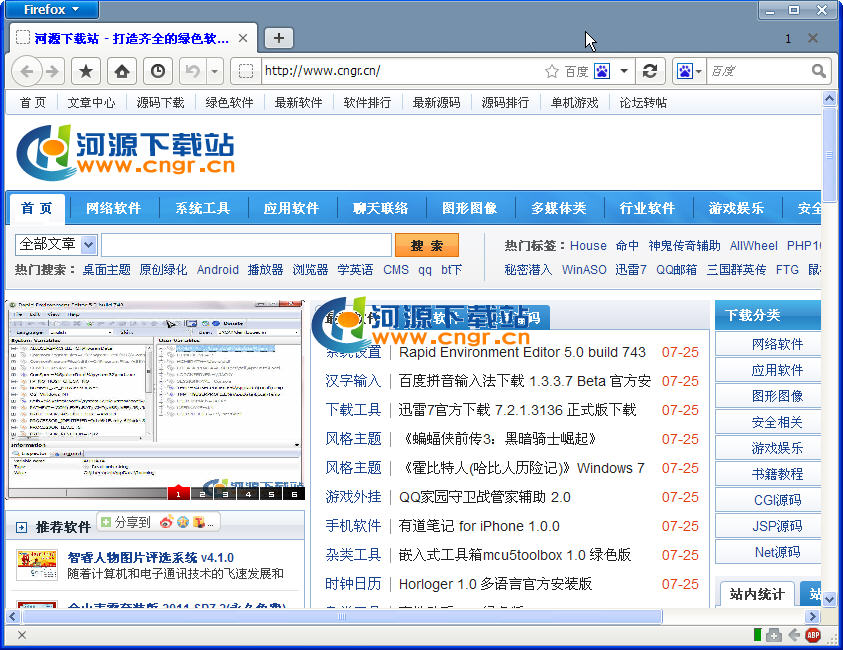This screenshot has width=843, height=650.
Task: Click the Baidu paw icon in address bar
Action: pos(602,71)
